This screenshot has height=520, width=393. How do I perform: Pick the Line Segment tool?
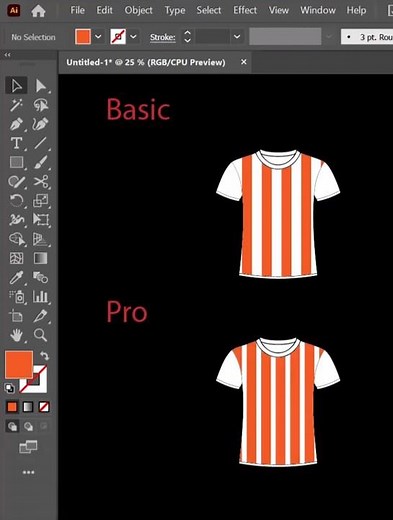click(41, 143)
